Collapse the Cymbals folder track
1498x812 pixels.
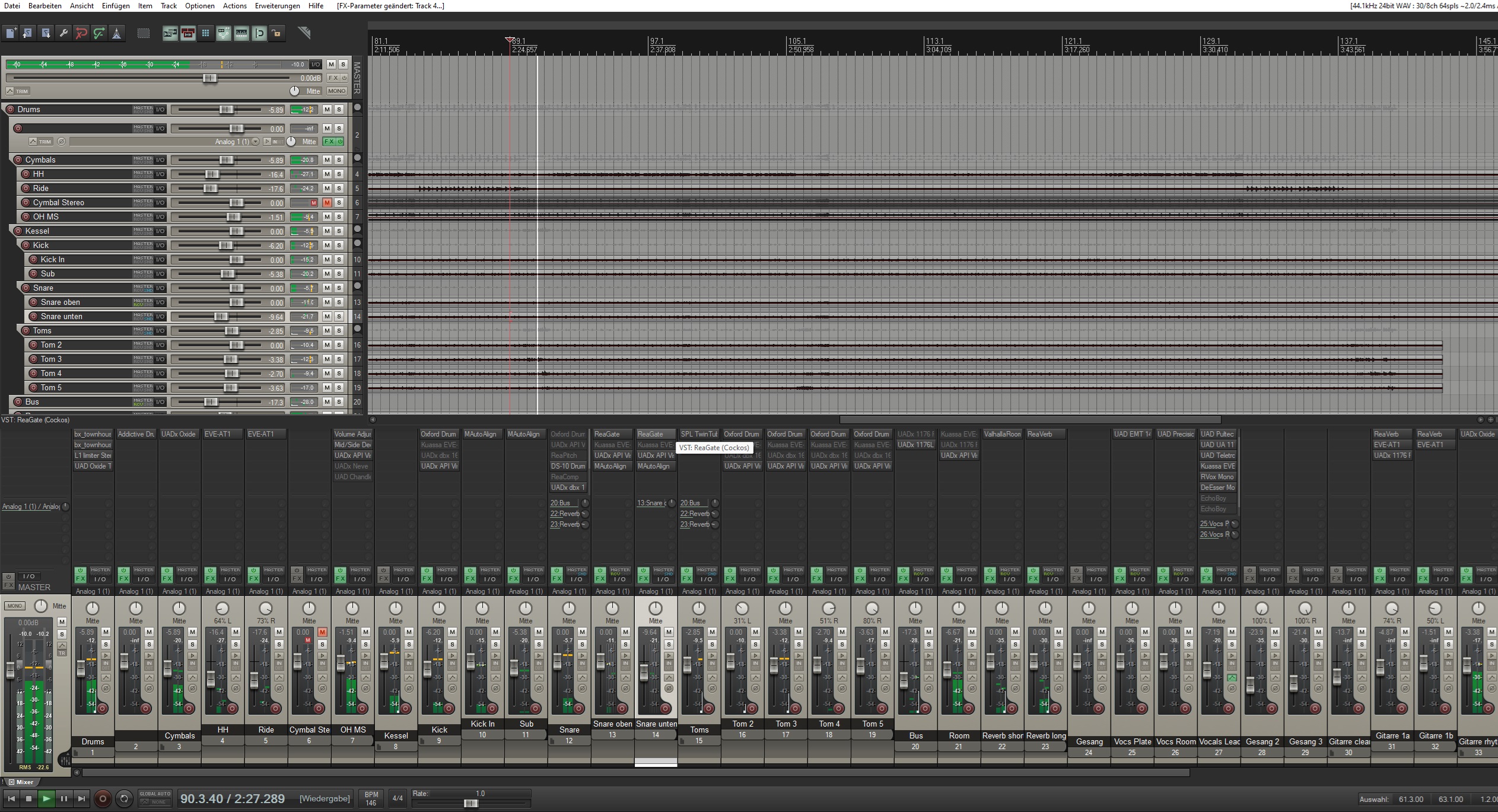click(357, 158)
